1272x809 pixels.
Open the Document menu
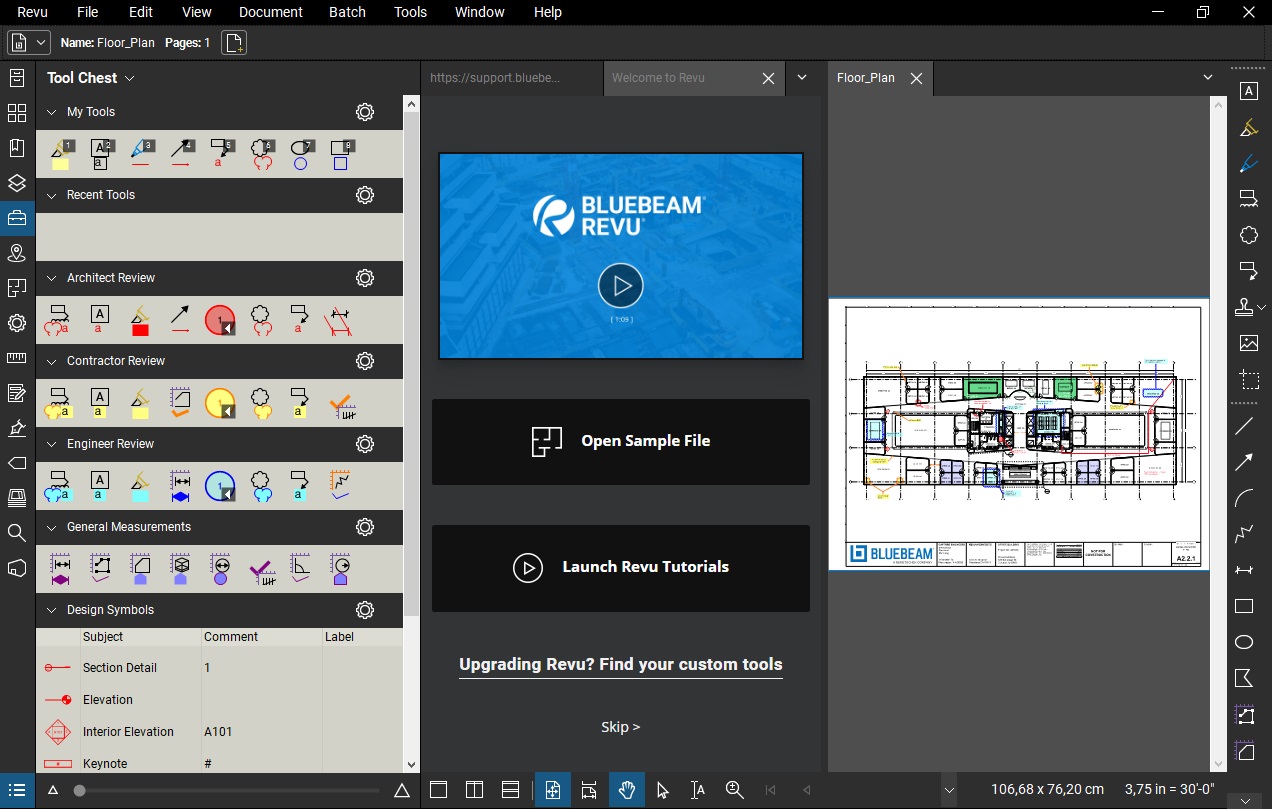(x=270, y=12)
